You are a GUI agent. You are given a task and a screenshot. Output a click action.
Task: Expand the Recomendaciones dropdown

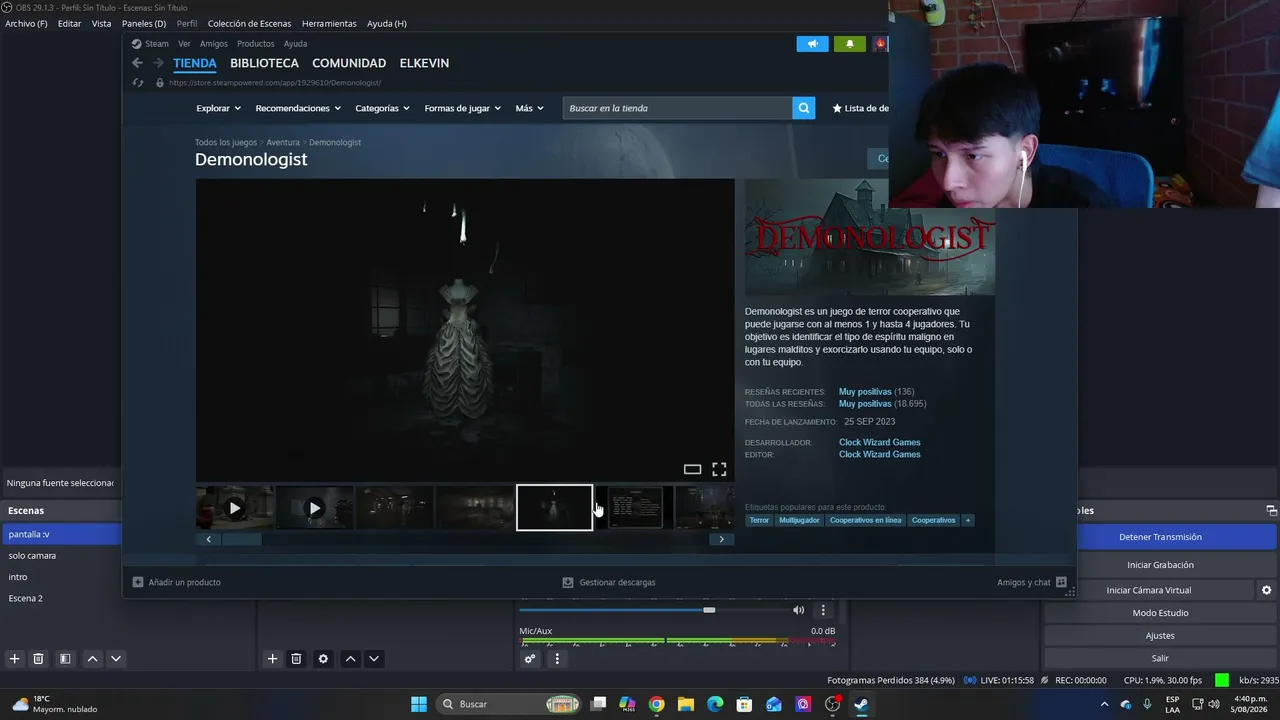(x=298, y=108)
